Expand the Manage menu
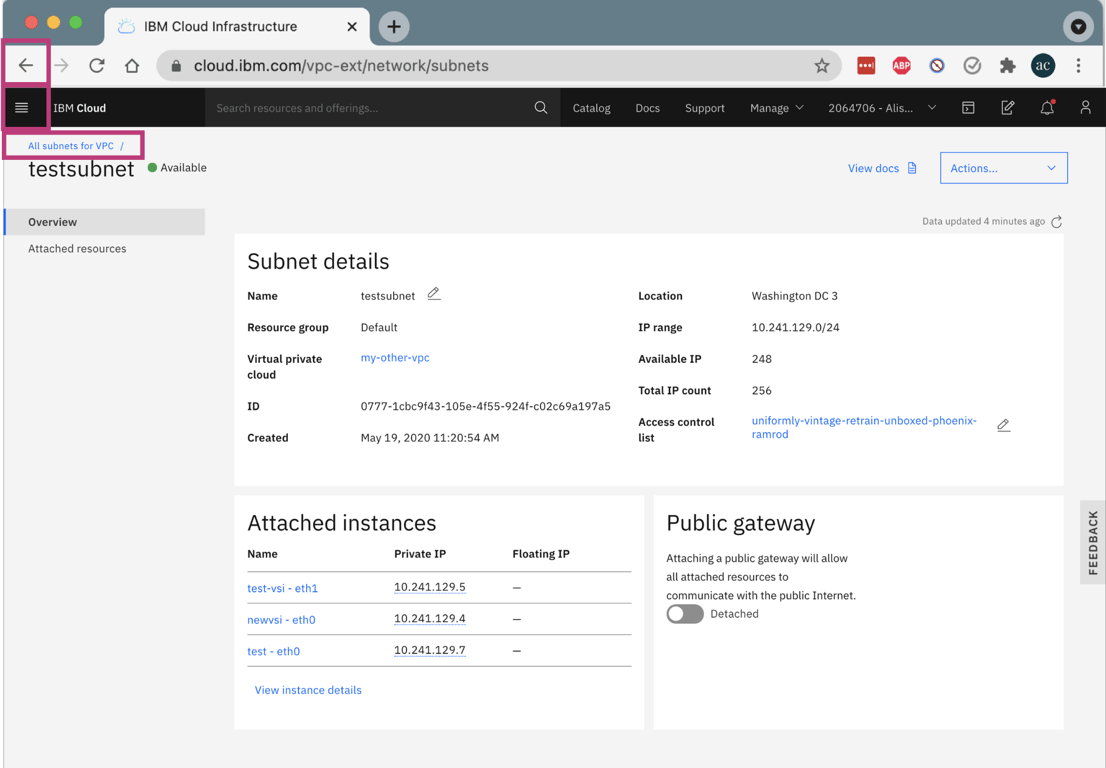This screenshot has width=1106, height=768. coord(777,108)
